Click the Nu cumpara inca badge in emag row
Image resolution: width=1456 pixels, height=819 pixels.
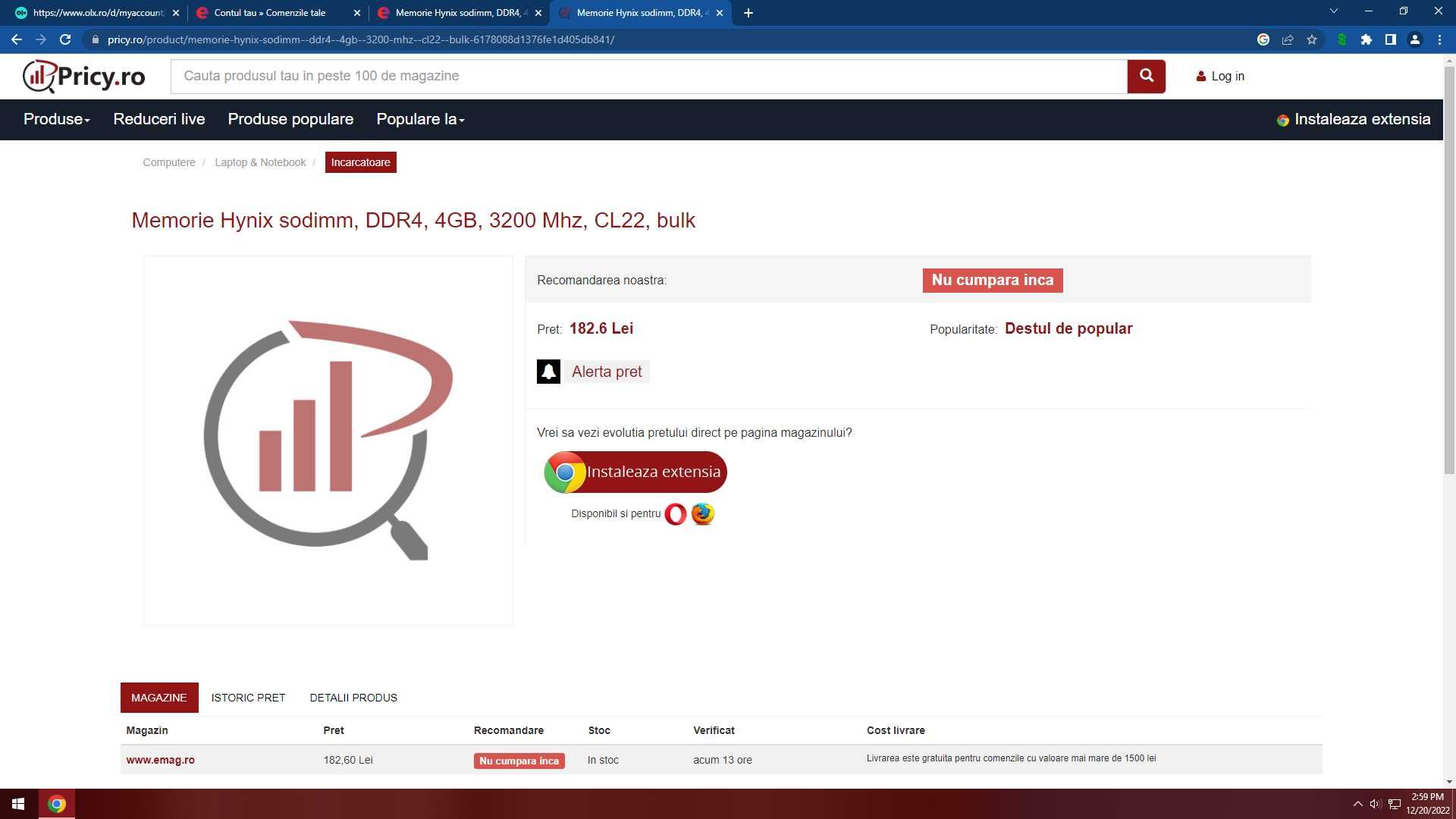tap(519, 761)
